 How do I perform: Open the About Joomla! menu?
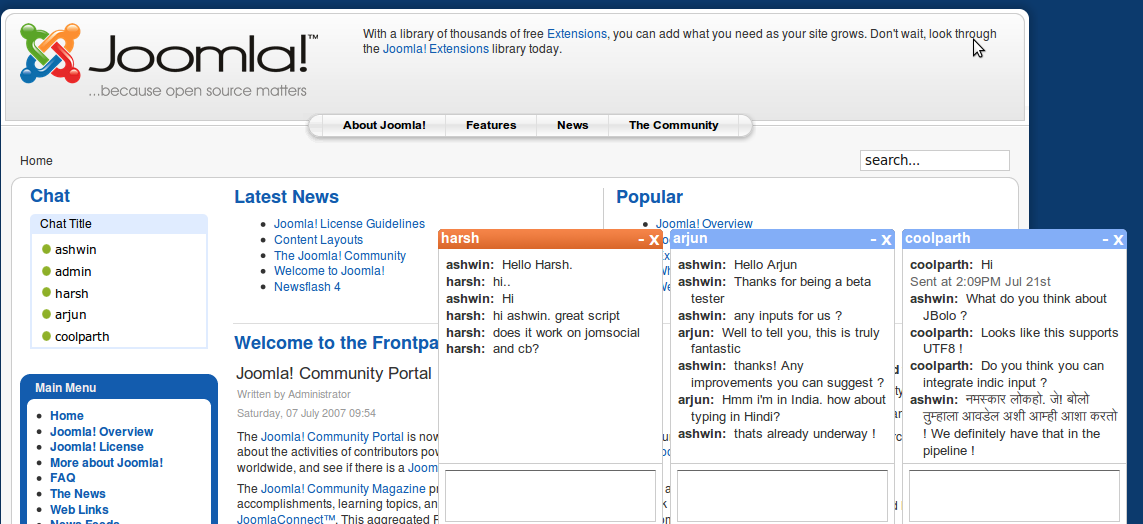pyautogui.click(x=384, y=126)
